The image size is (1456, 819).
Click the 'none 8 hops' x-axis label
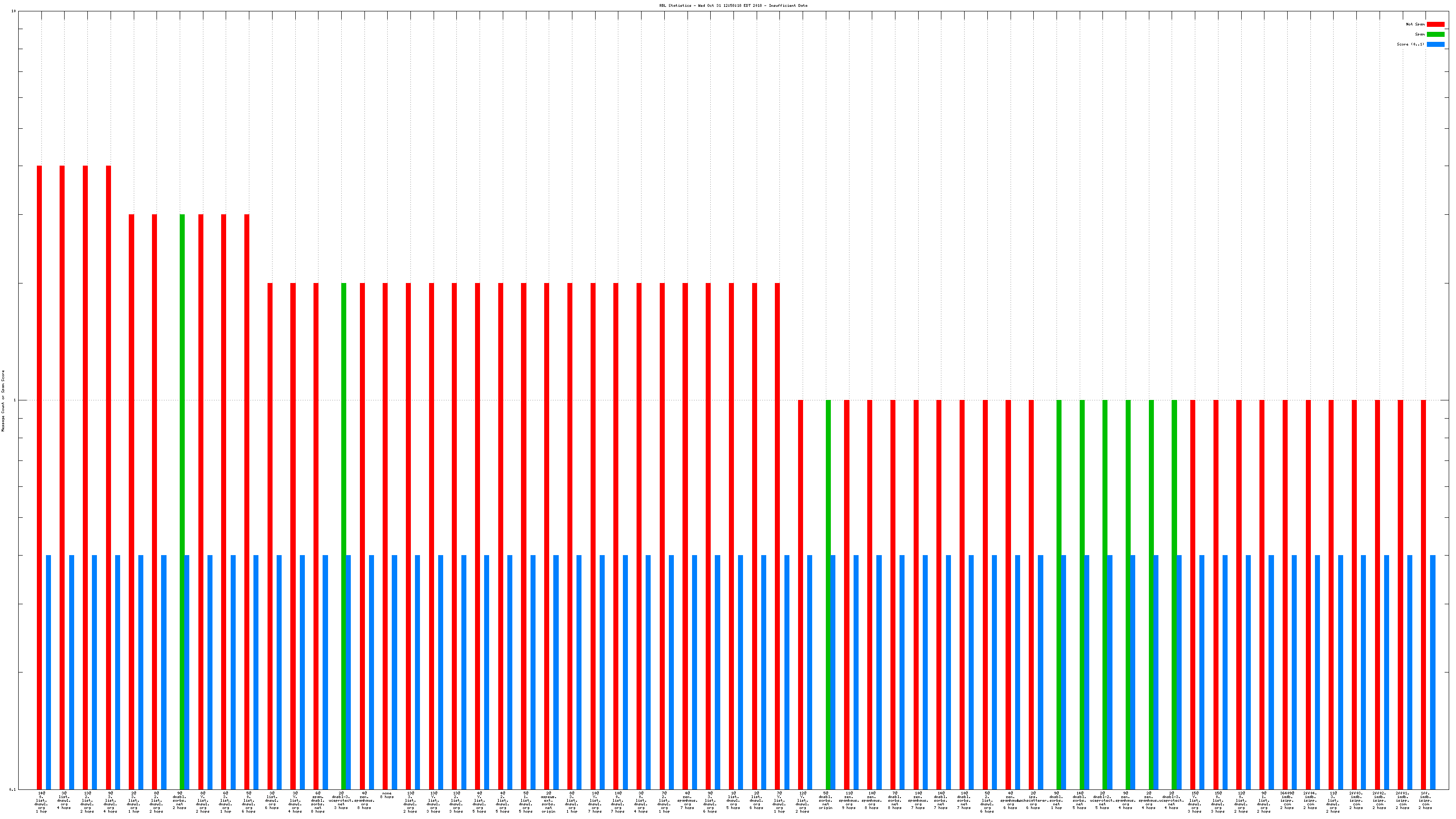coord(387,795)
